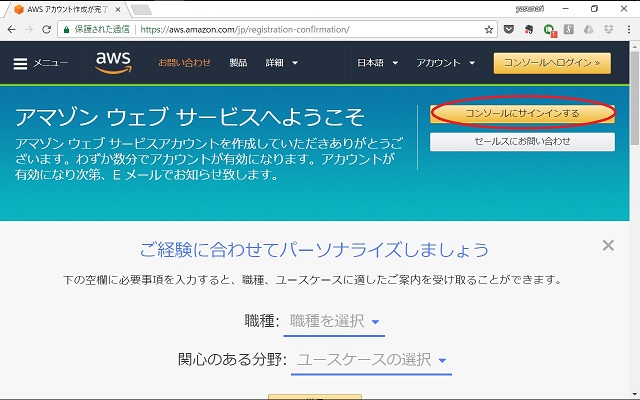The image size is (640, 400).
Task: Open the 日本語 language dropdown
Action: coord(378,63)
